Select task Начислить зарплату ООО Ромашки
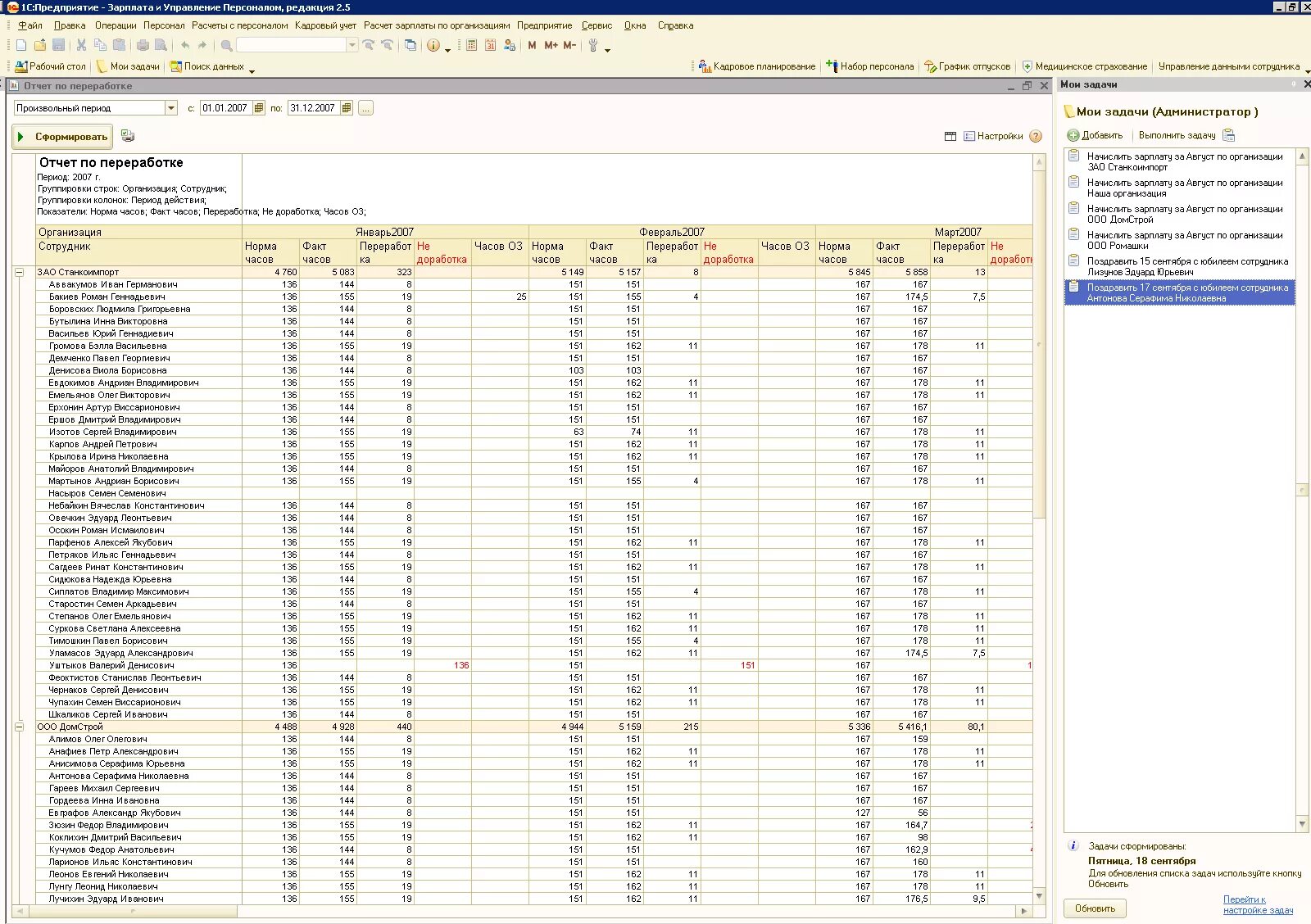 click(1180, 240)
